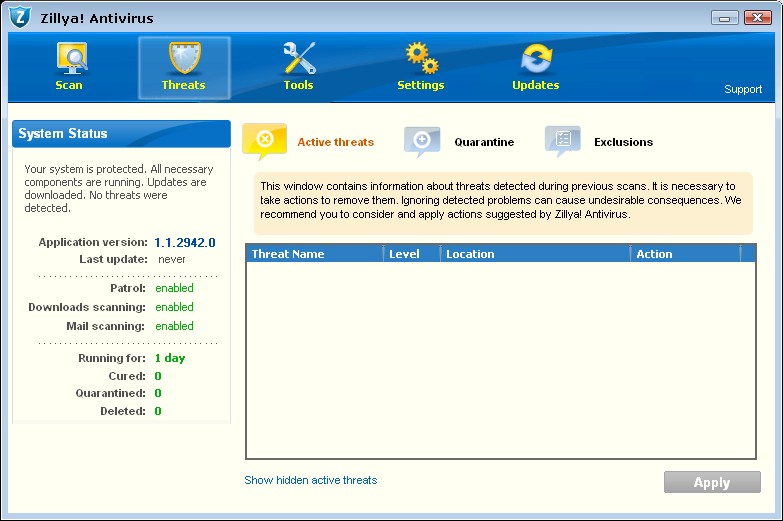Open the Scan section icon

71,58
